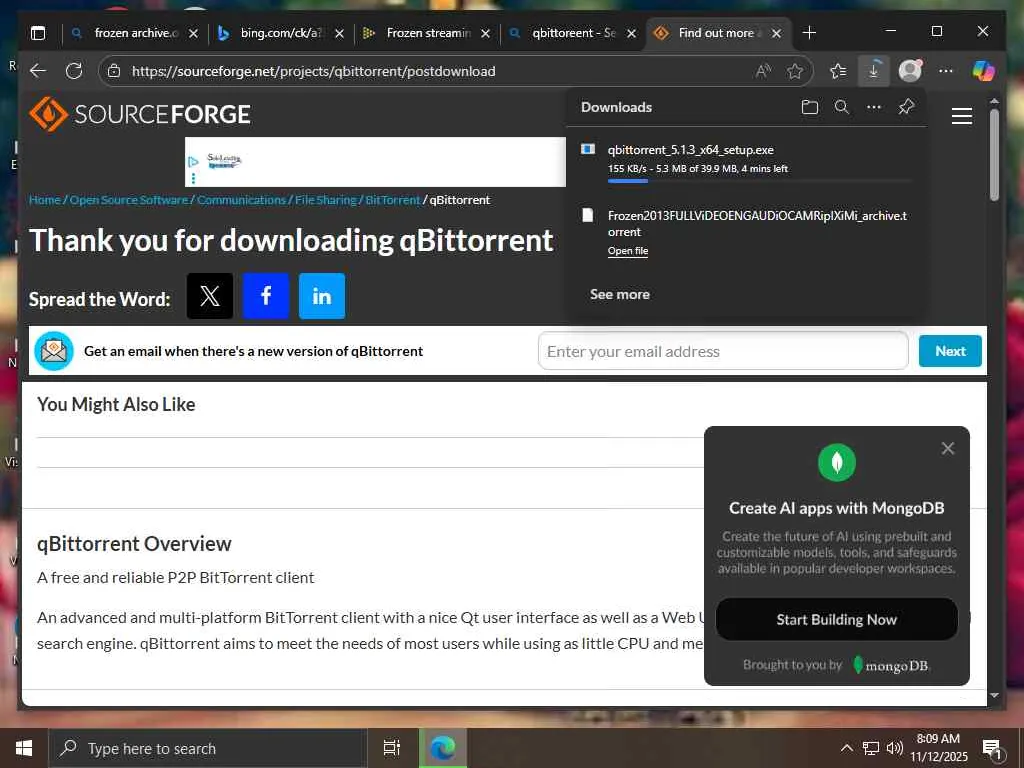This screenshot has width=1024, height=768.
Task: Click the qbittorrent setup download progress bar
Action: pos(760,181)
